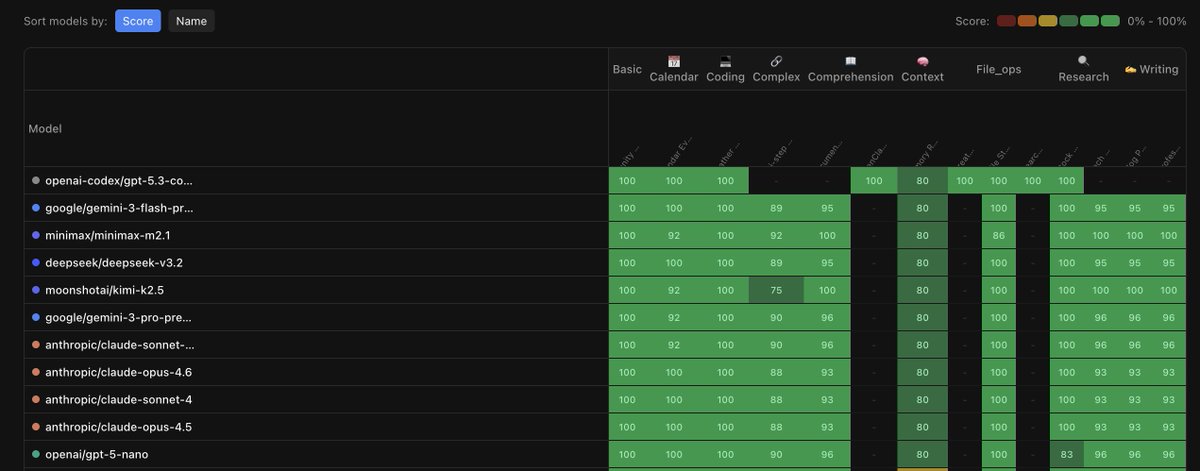Click the 89 score in gemini-3-flash row
1200x471 pixels.
coord(776,208)
